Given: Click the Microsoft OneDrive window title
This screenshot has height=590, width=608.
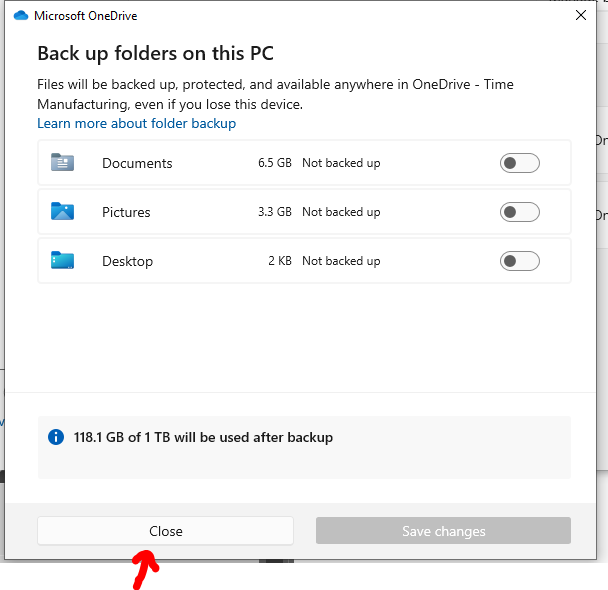Looking at the screenshot, I should tap(86, 16).
